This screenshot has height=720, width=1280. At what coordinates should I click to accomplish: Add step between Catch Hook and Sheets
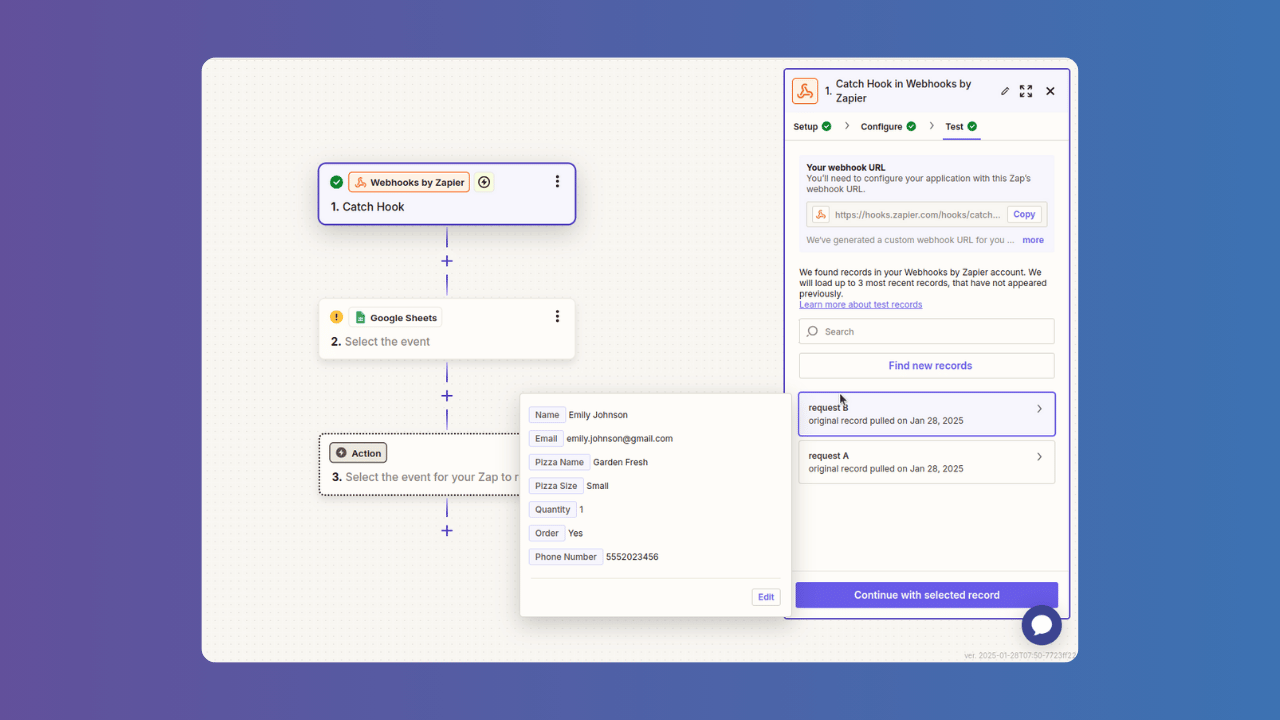447,261
